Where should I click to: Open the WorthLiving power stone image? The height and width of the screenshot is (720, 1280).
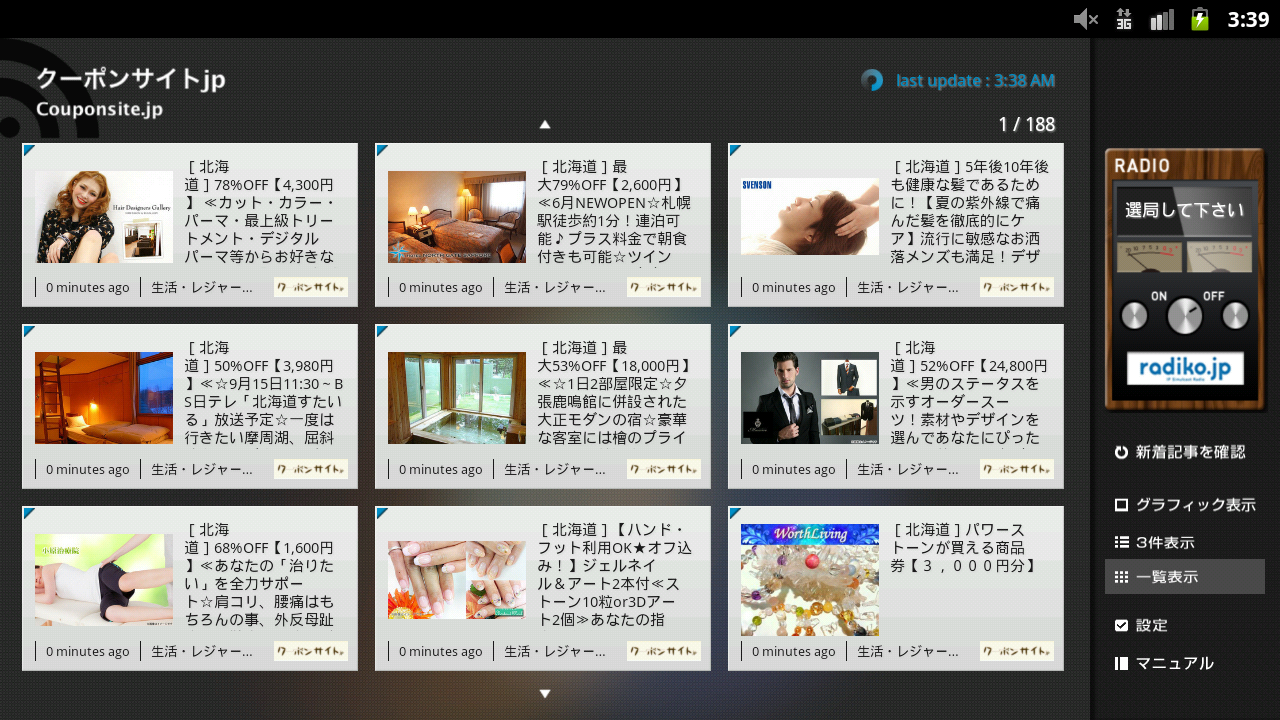pyautogui.click(x=810, y=580)
